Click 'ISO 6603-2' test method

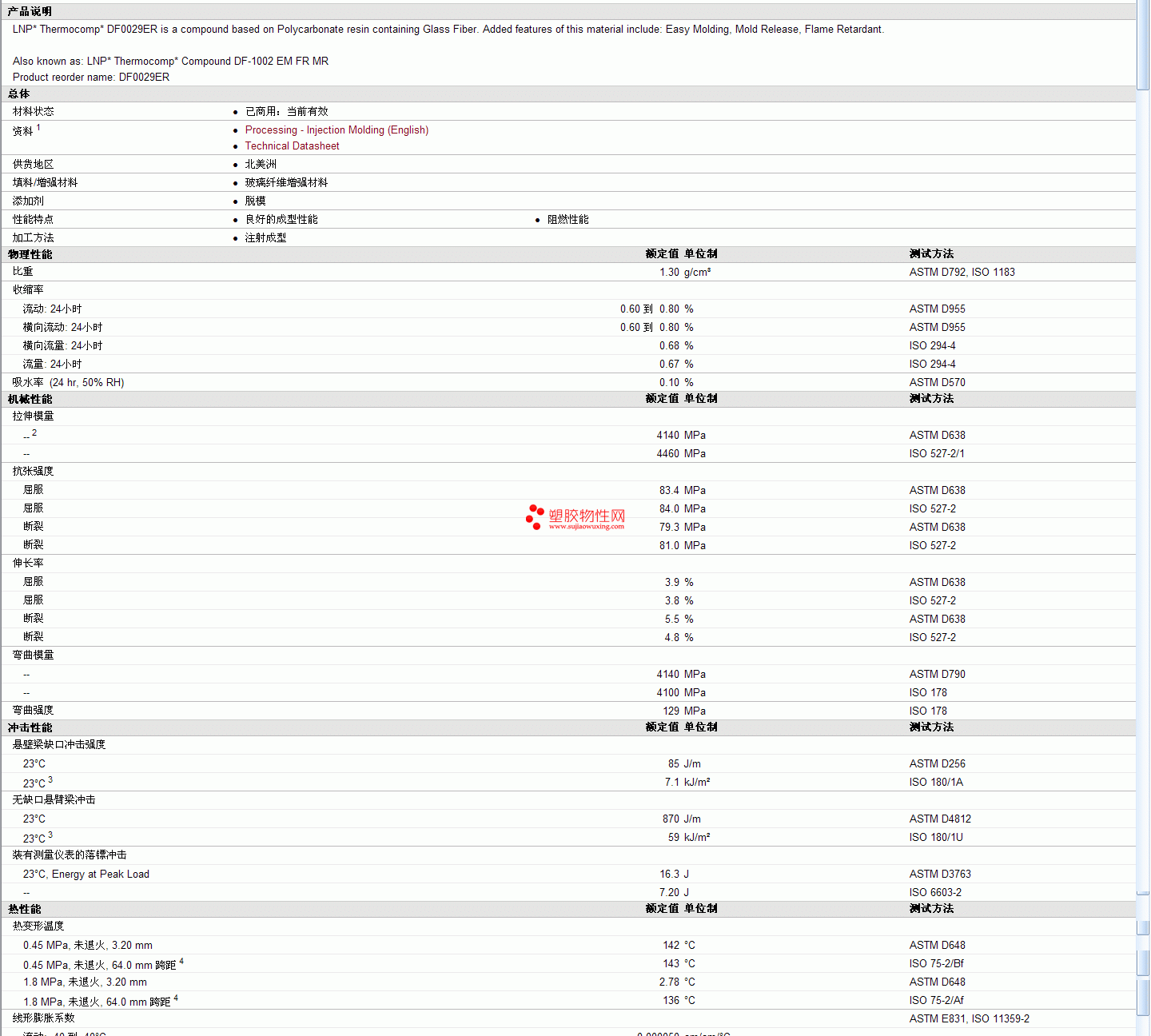tap(935, 893)
